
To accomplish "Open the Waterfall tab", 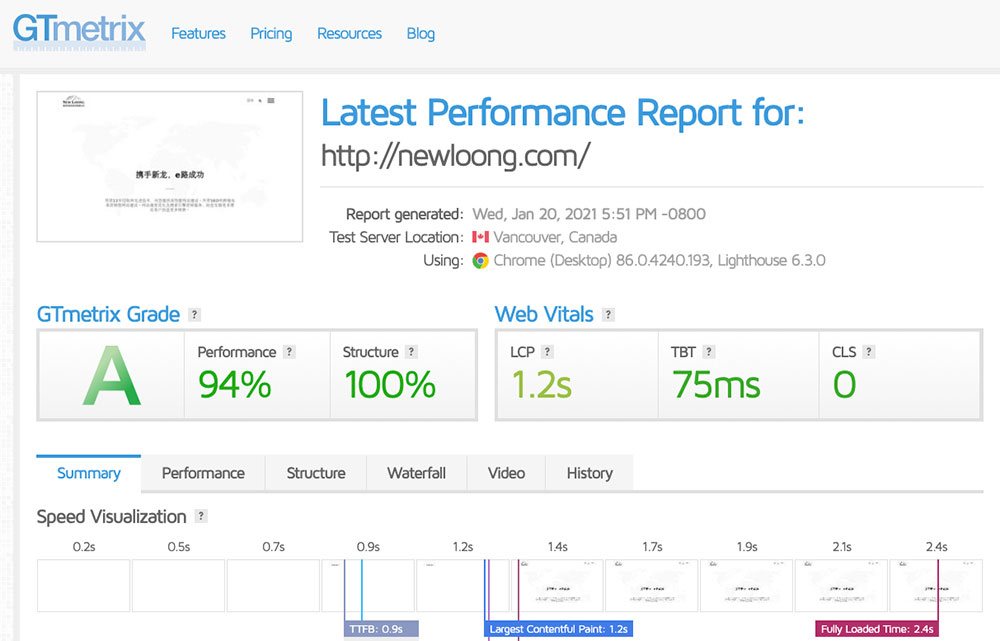I will click(416, 473).
